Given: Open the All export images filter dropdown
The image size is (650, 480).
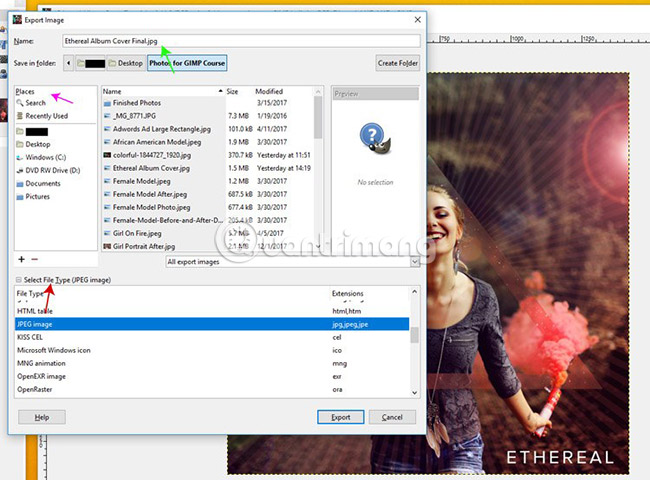Looking at the screenshot, I should [293, 262].
